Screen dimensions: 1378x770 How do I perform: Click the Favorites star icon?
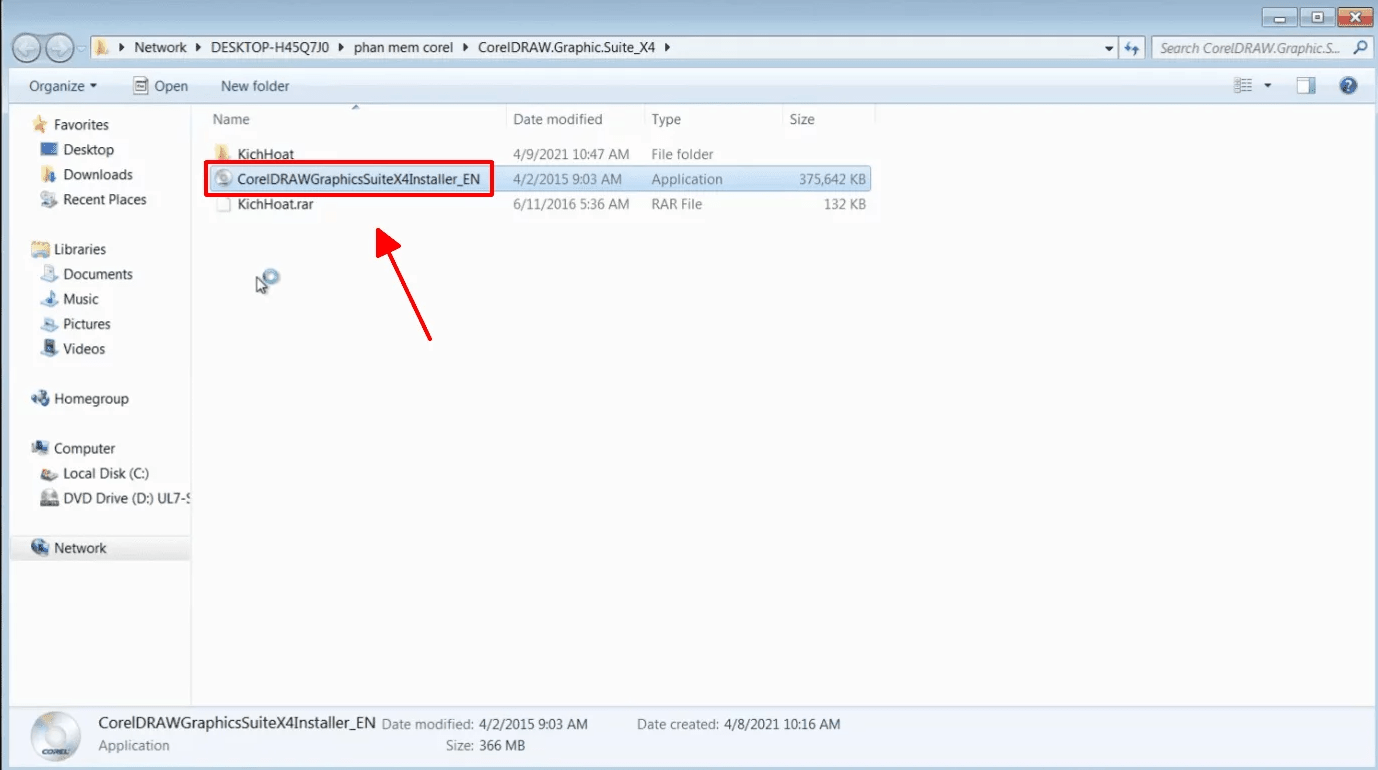coord(40,124)
